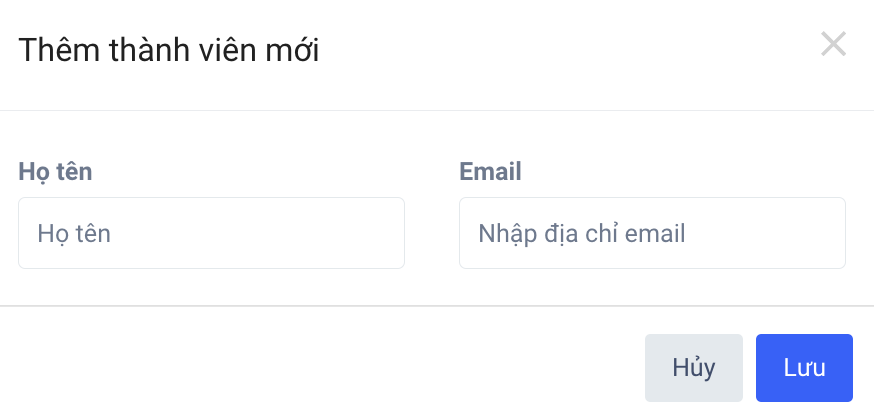Hit the gray cancel button labeled Hủy

[694, 367]
